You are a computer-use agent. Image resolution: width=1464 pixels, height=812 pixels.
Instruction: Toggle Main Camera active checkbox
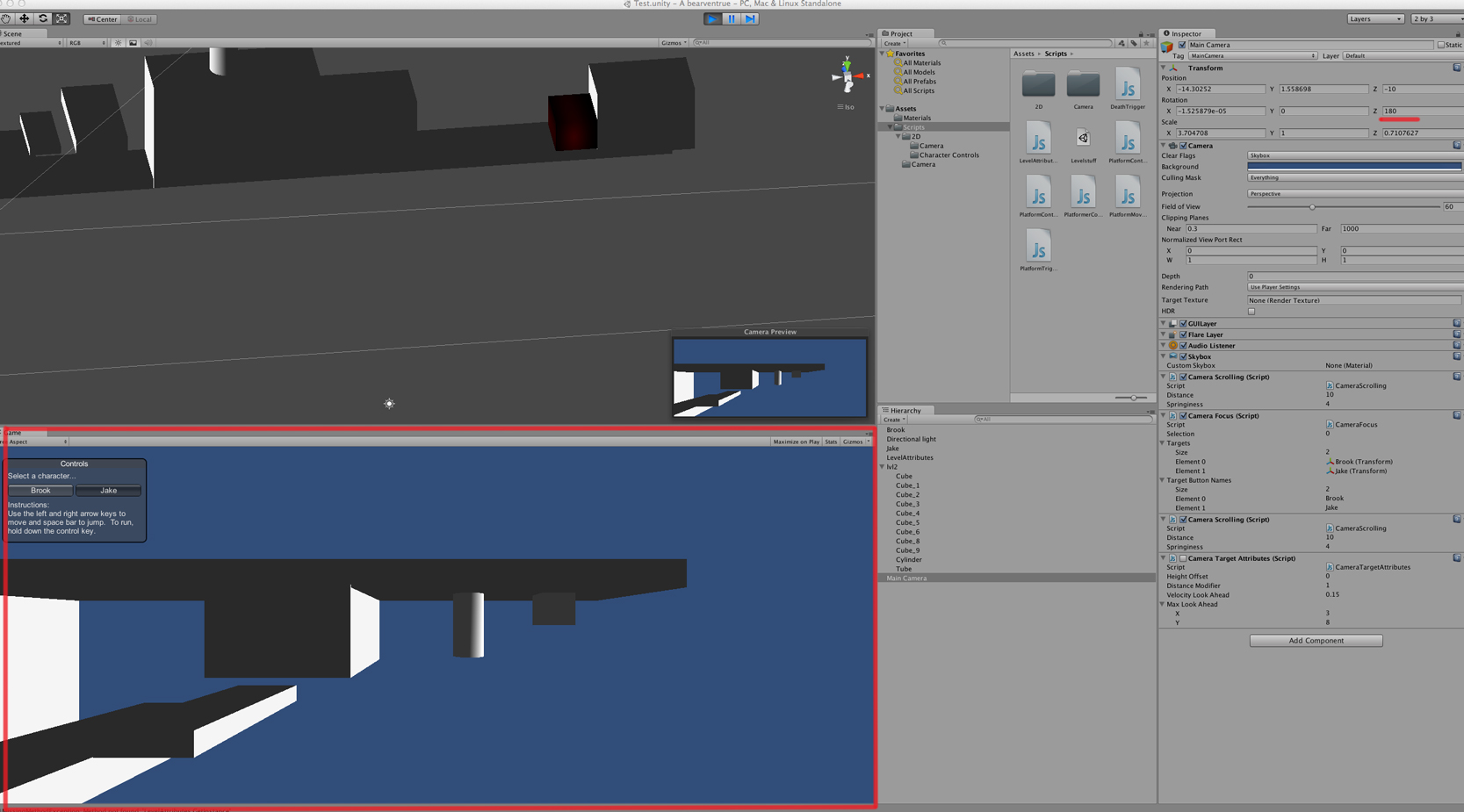click(x=1182, y=45)
